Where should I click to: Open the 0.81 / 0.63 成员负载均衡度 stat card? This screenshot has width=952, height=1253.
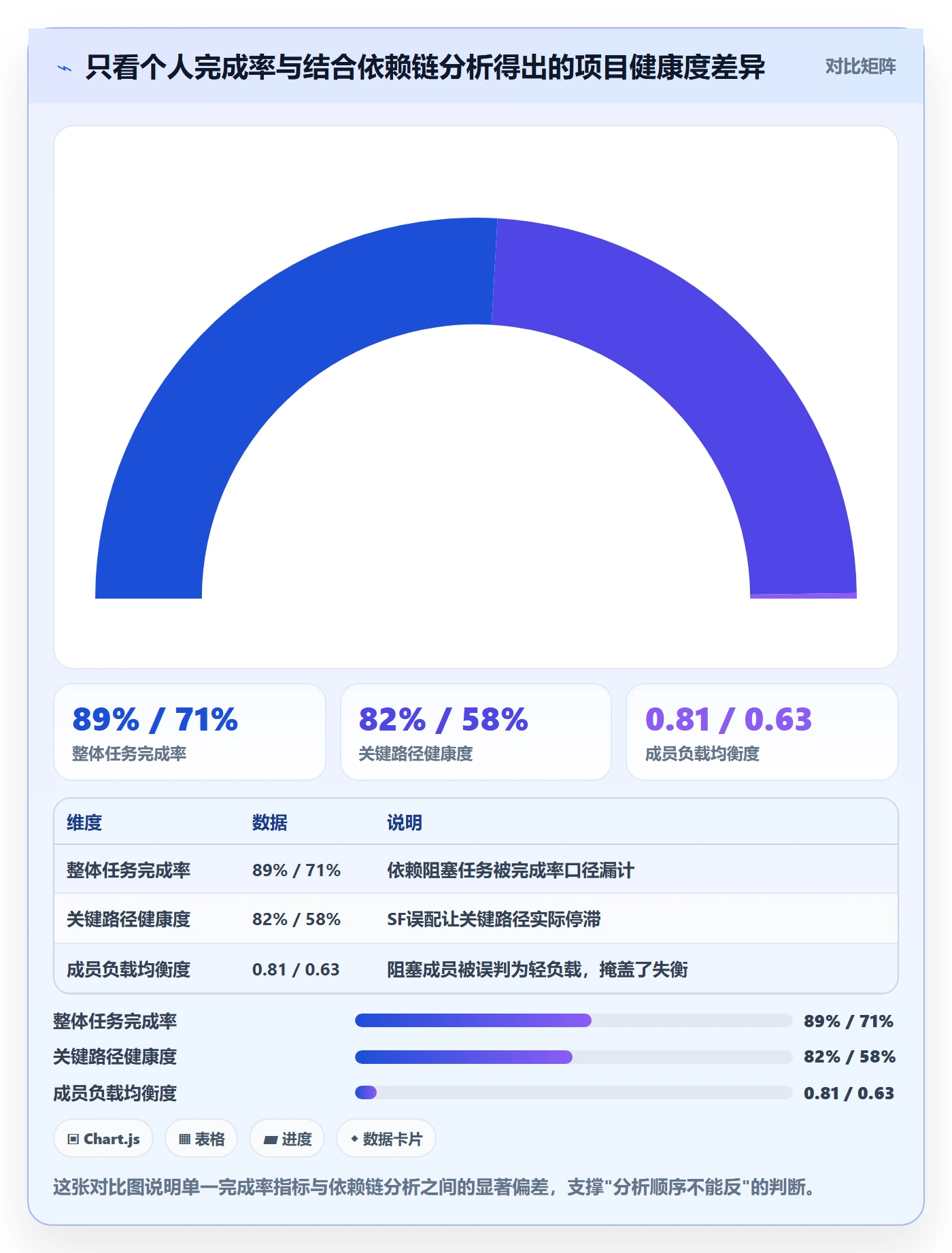762,732
